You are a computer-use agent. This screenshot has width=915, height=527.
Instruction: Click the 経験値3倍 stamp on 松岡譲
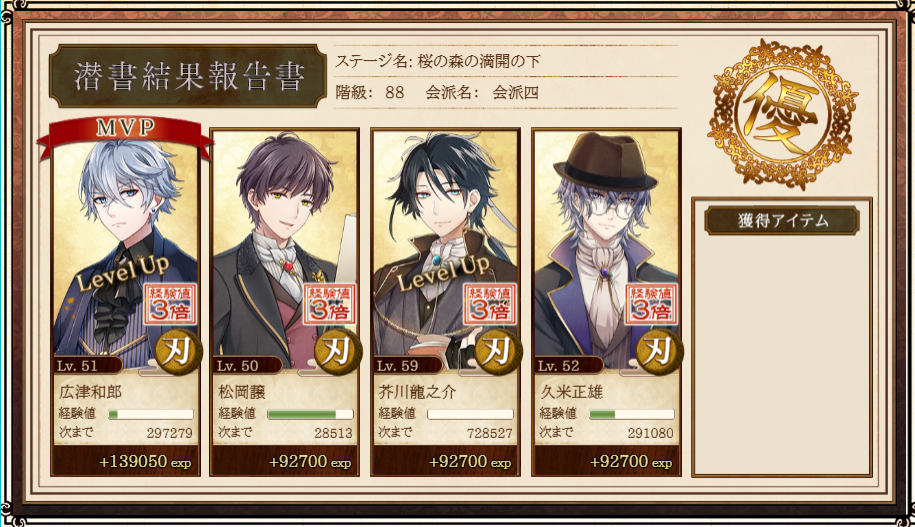(x=330, y=304)
